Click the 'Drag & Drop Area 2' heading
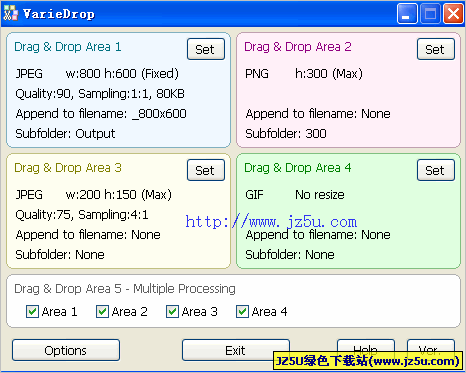 (x=298, y=47)
